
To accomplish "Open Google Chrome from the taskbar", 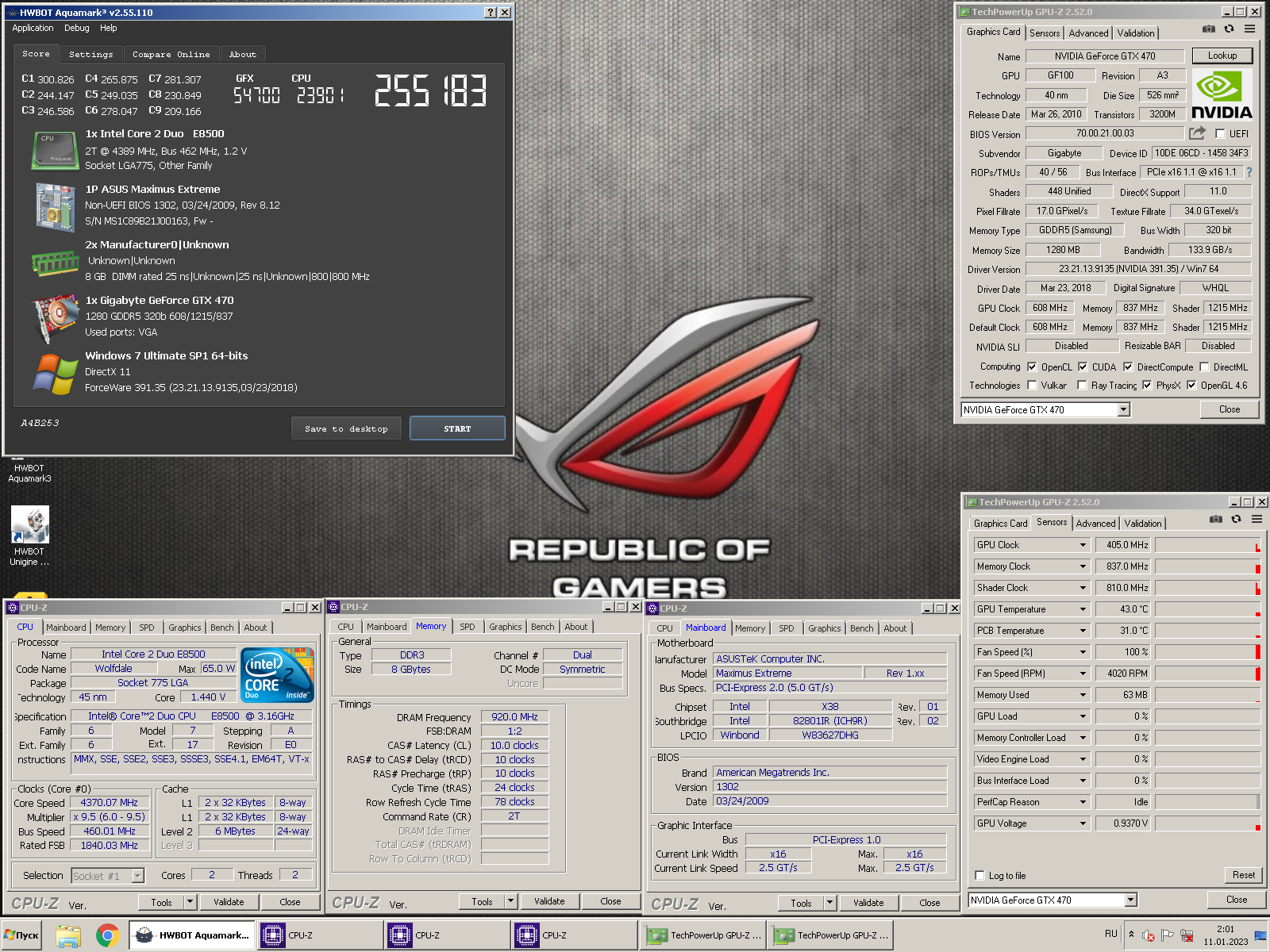I will pos(107,935).
